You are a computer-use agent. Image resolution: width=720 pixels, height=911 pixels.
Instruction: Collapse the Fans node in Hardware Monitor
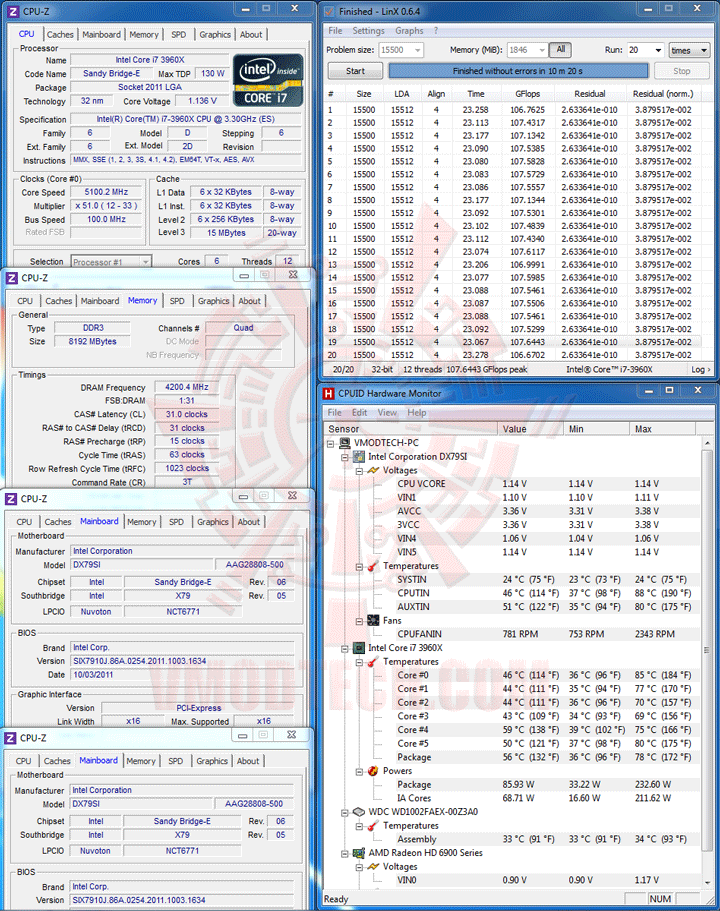coord(359,621)
